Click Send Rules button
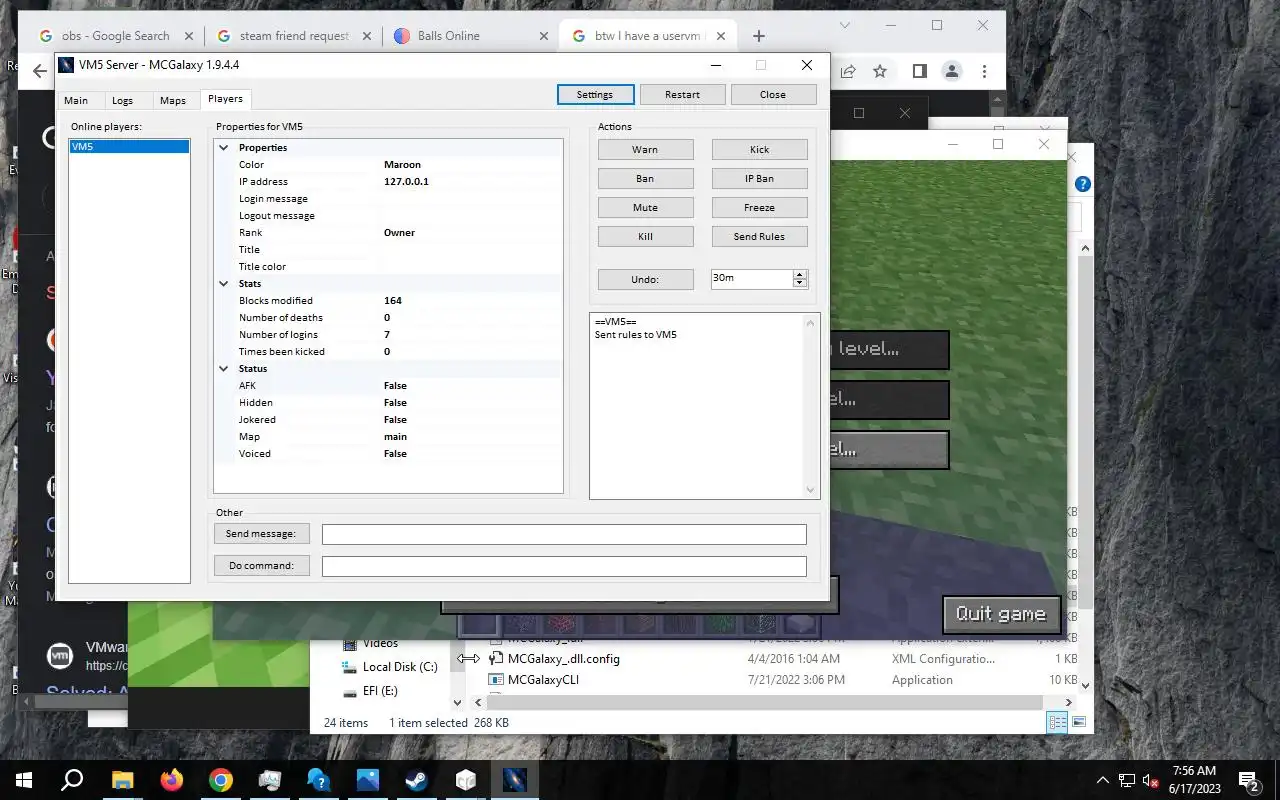This screenshot has width=1280, height=800. 759,236
